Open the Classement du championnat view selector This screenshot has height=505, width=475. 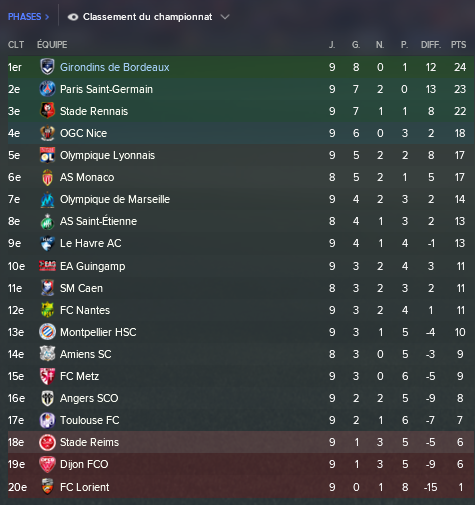click(x=149, y=17)
